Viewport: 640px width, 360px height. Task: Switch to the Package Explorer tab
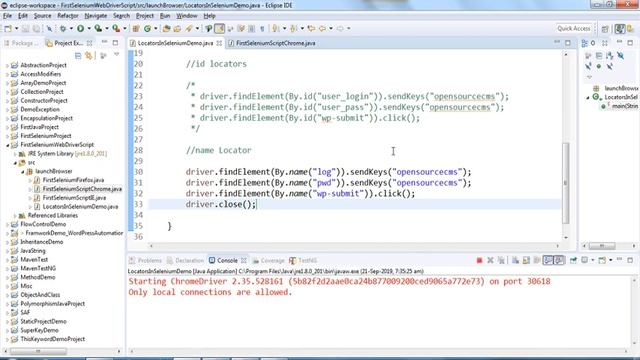[x=21, y=43]
